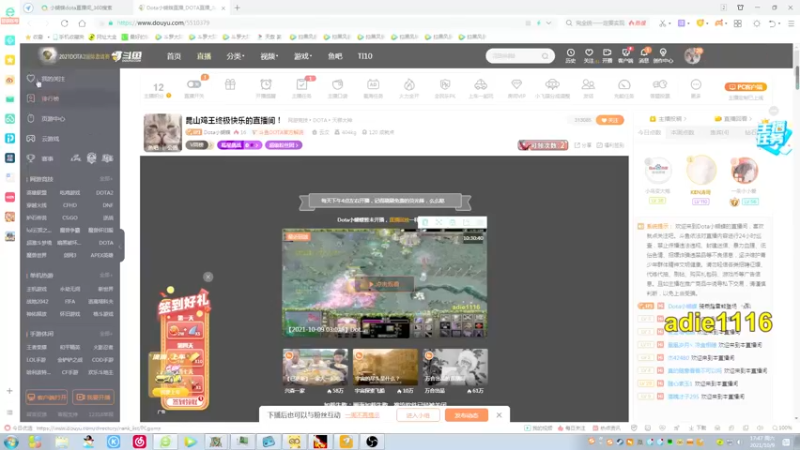Click the orange 关注 follow button
Viewport: 800px width, 450px height.
click(610, 120)
